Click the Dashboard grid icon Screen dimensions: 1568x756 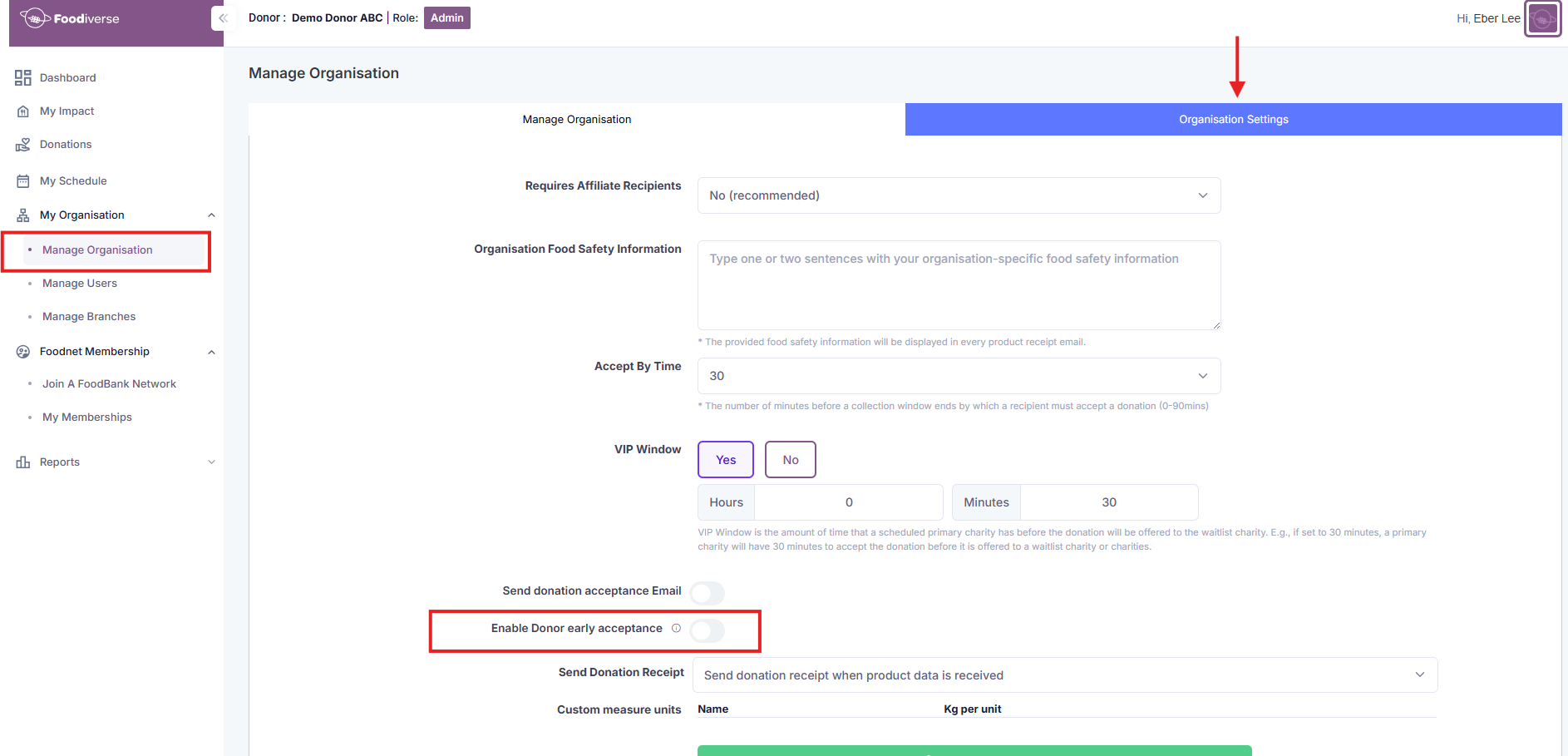23,78
